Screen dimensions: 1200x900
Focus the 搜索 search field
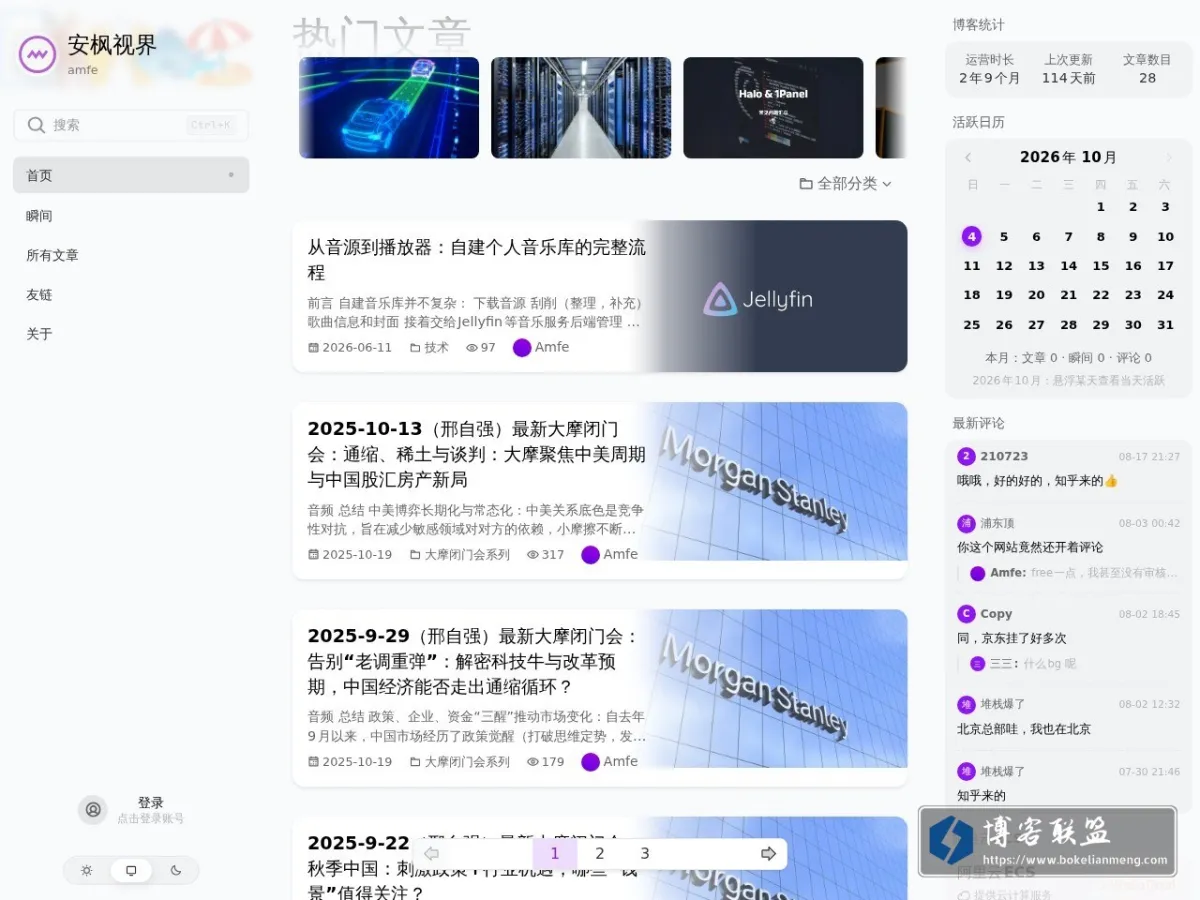click(131, 125)
